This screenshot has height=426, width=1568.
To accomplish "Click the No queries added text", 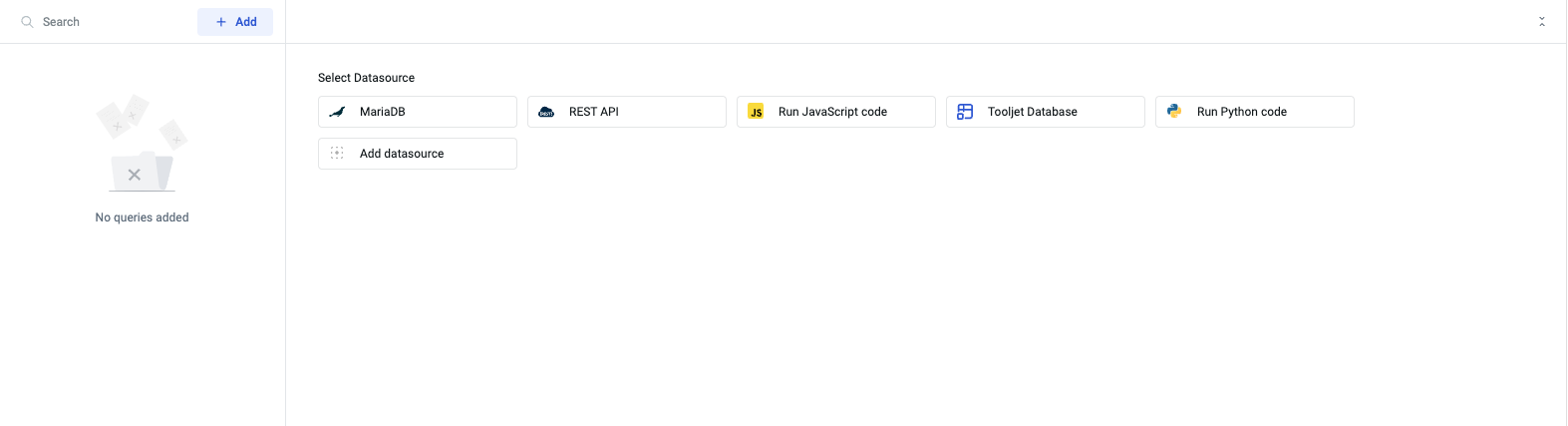I will (142, 217).
